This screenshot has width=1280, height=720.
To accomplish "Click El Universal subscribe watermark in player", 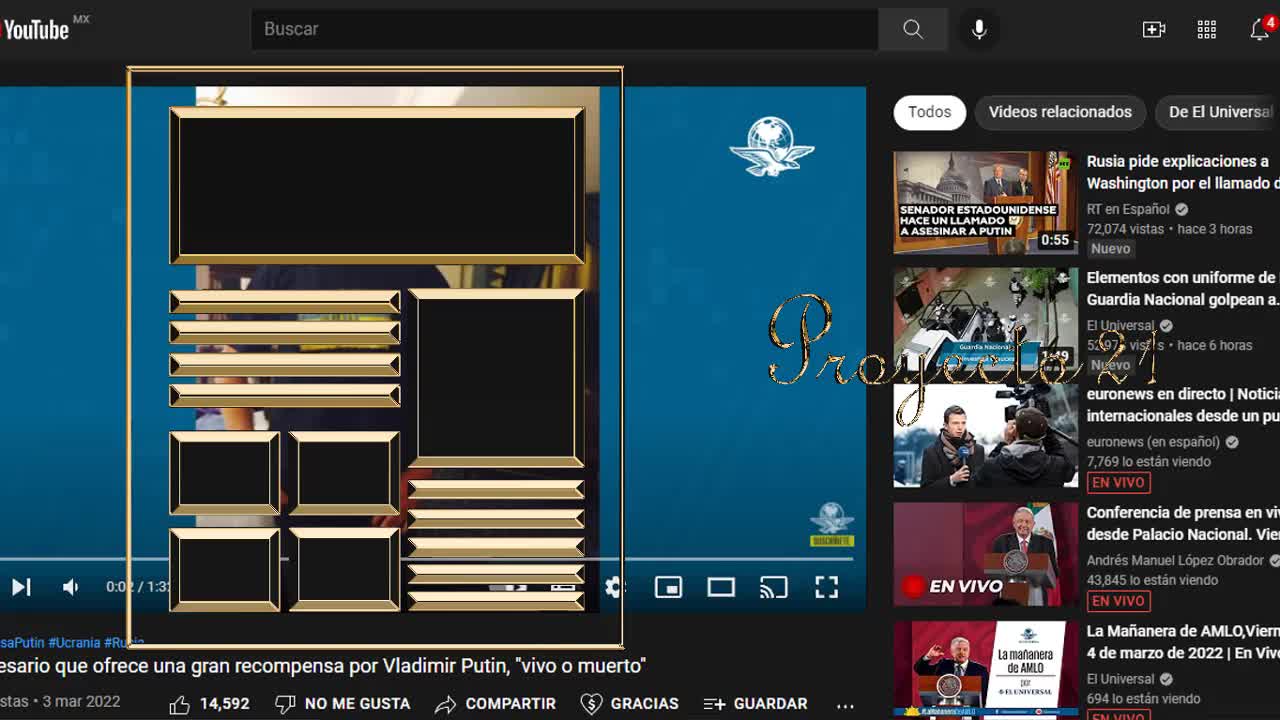I will (831, 525).
